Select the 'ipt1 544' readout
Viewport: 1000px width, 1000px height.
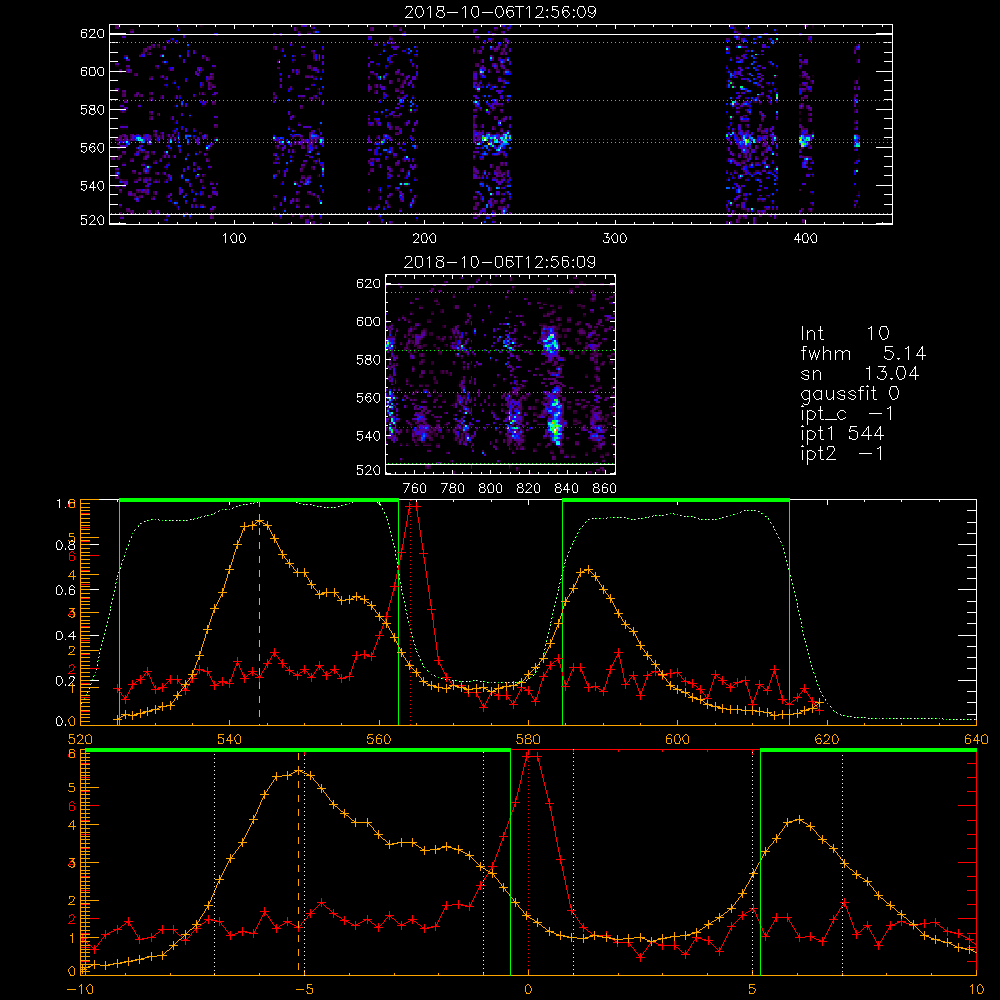click(842, 434)
